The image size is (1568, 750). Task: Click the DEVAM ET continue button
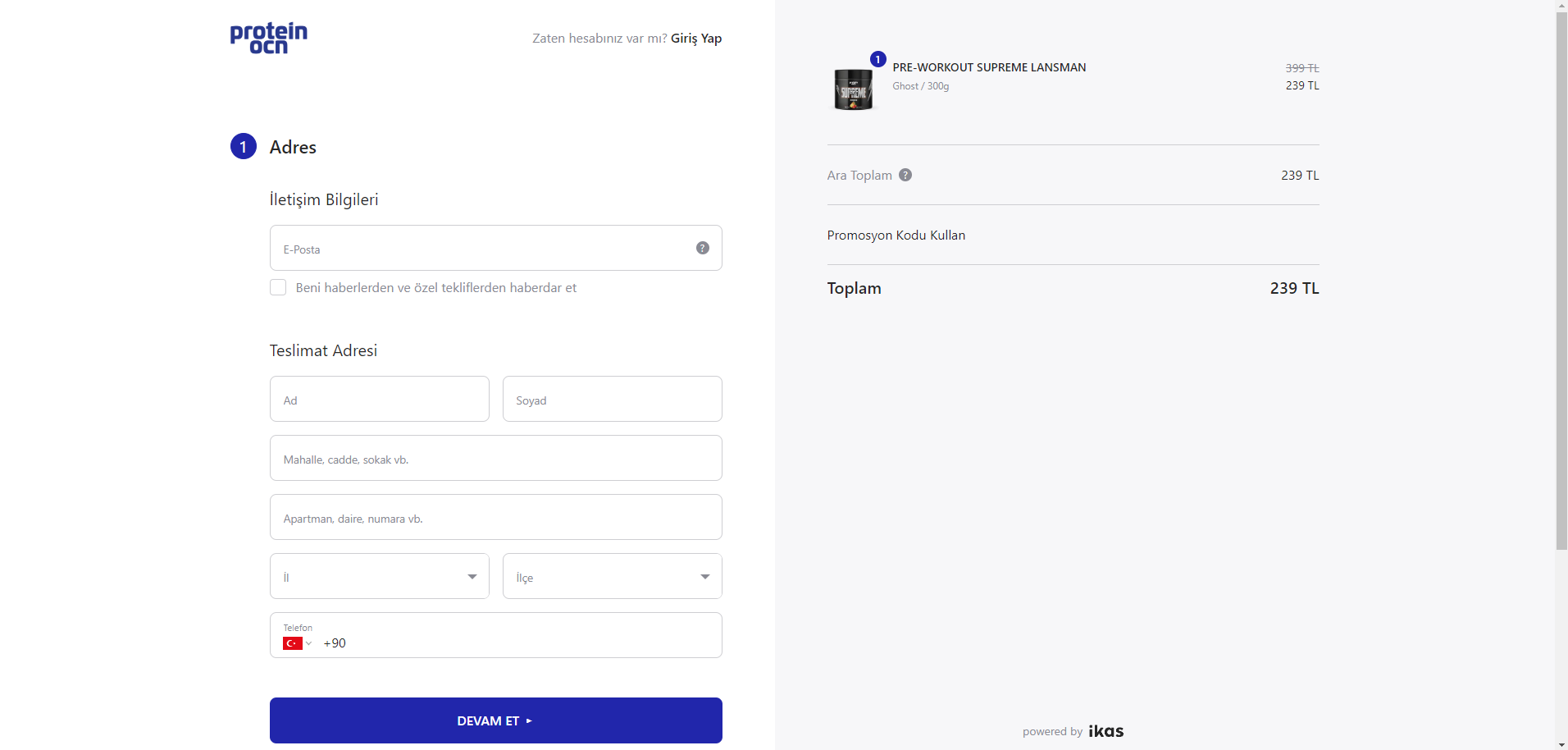[496, 720]
